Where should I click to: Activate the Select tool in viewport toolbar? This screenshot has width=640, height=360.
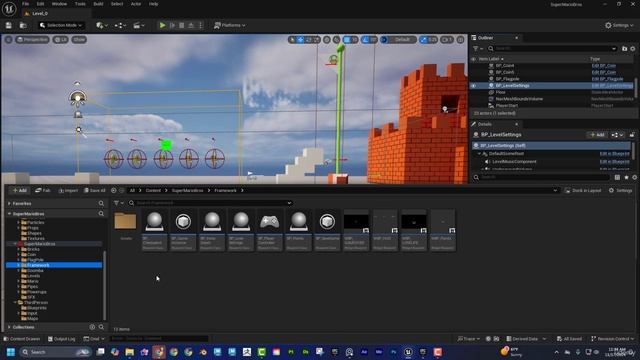point(292,40)
